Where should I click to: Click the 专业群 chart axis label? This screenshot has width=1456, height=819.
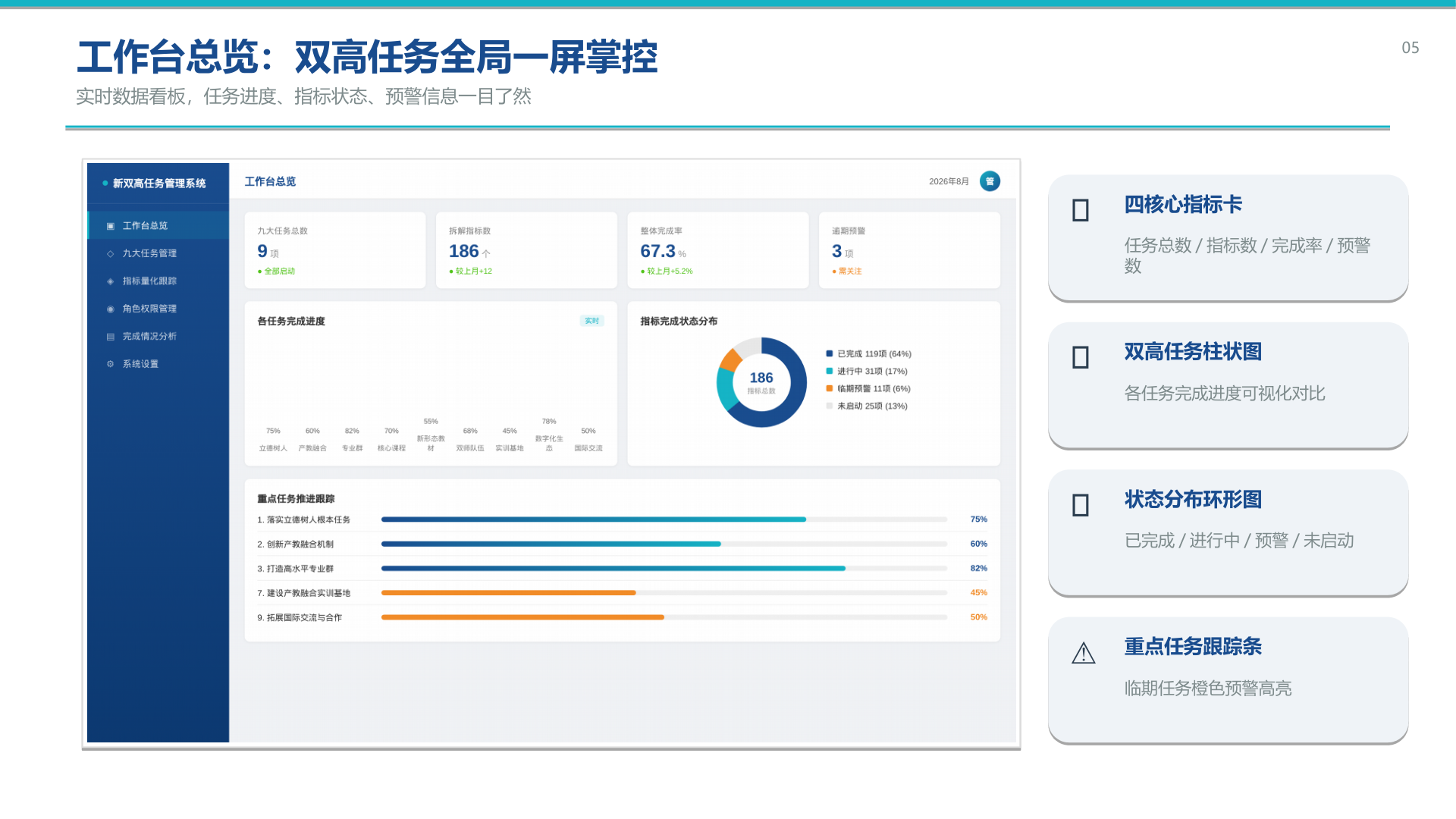[x=352, y=449]
